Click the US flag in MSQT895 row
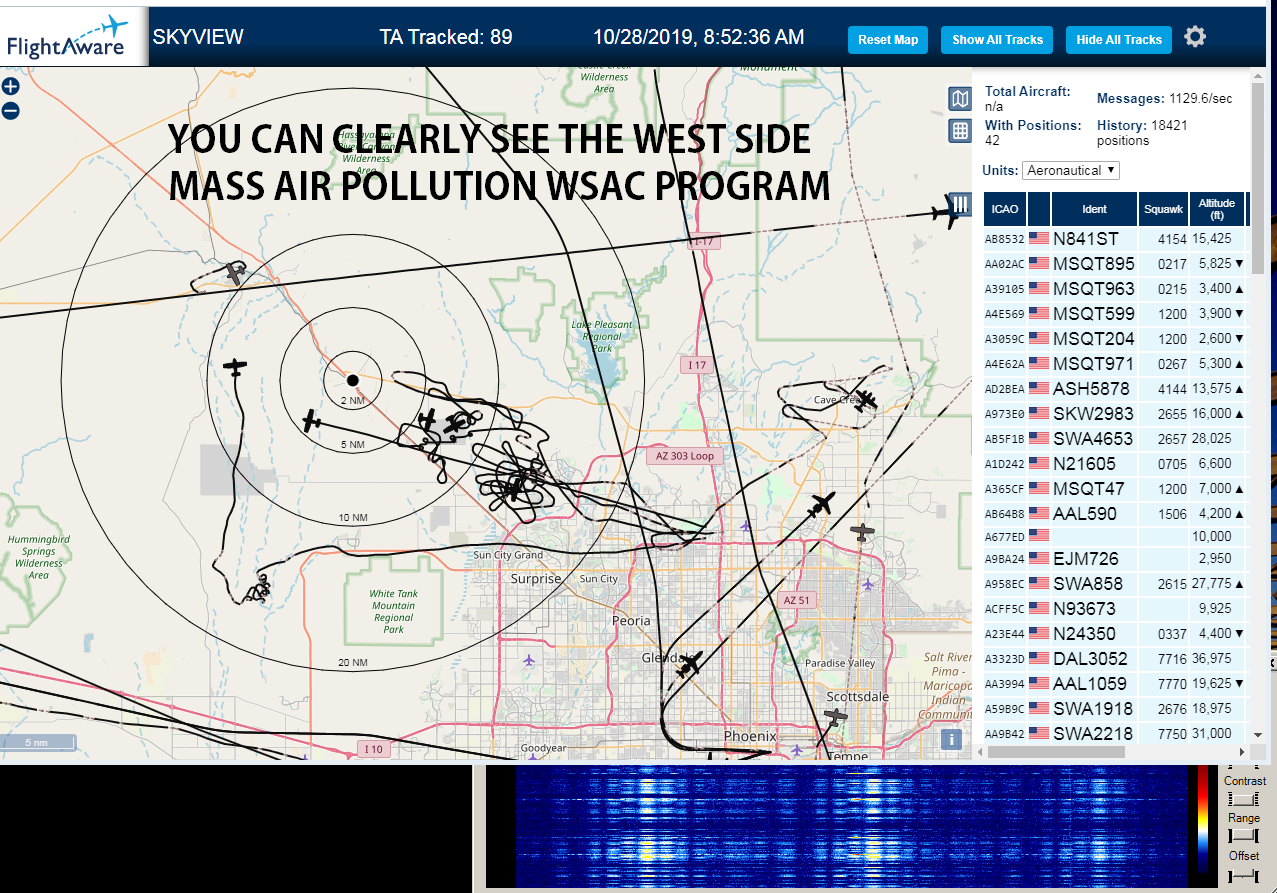 pyautogui.click(x=1039, y=264)
